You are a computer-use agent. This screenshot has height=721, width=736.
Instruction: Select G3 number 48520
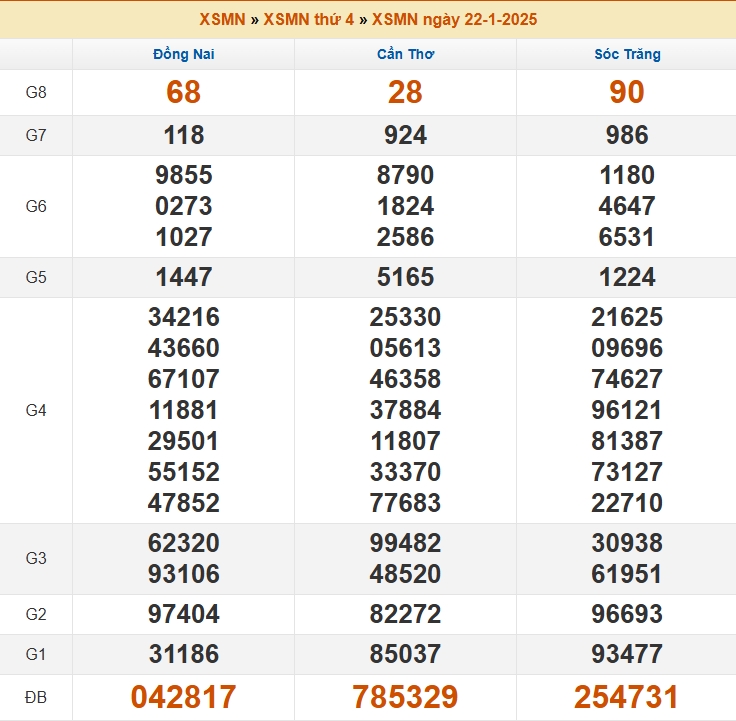pos(405,574)
